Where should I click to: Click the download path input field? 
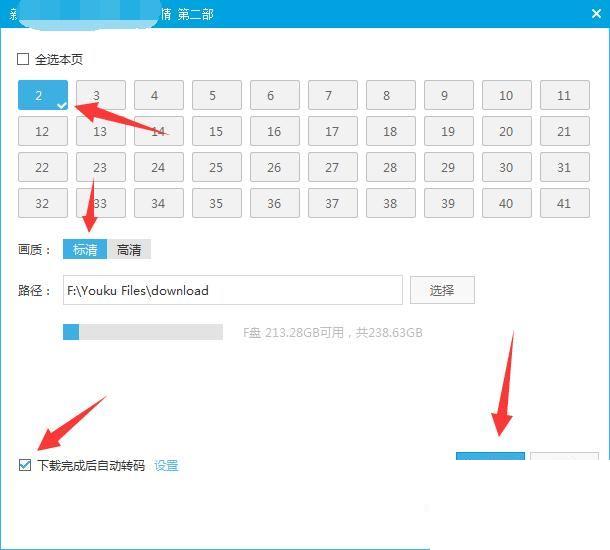tap(233, 290)
